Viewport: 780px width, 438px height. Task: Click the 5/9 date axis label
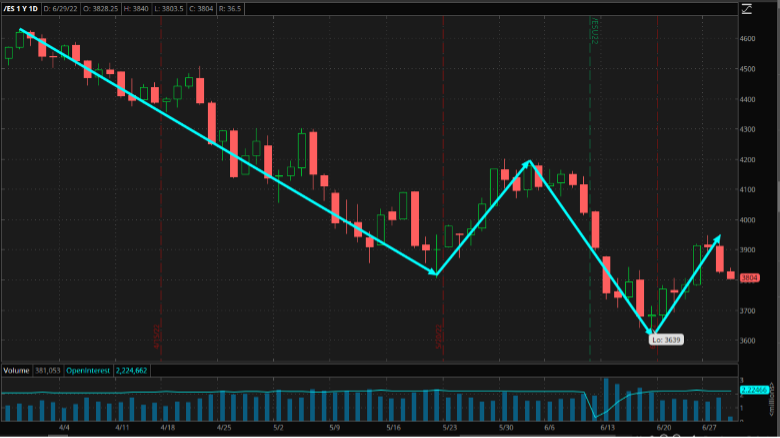[x=335, y=428]
